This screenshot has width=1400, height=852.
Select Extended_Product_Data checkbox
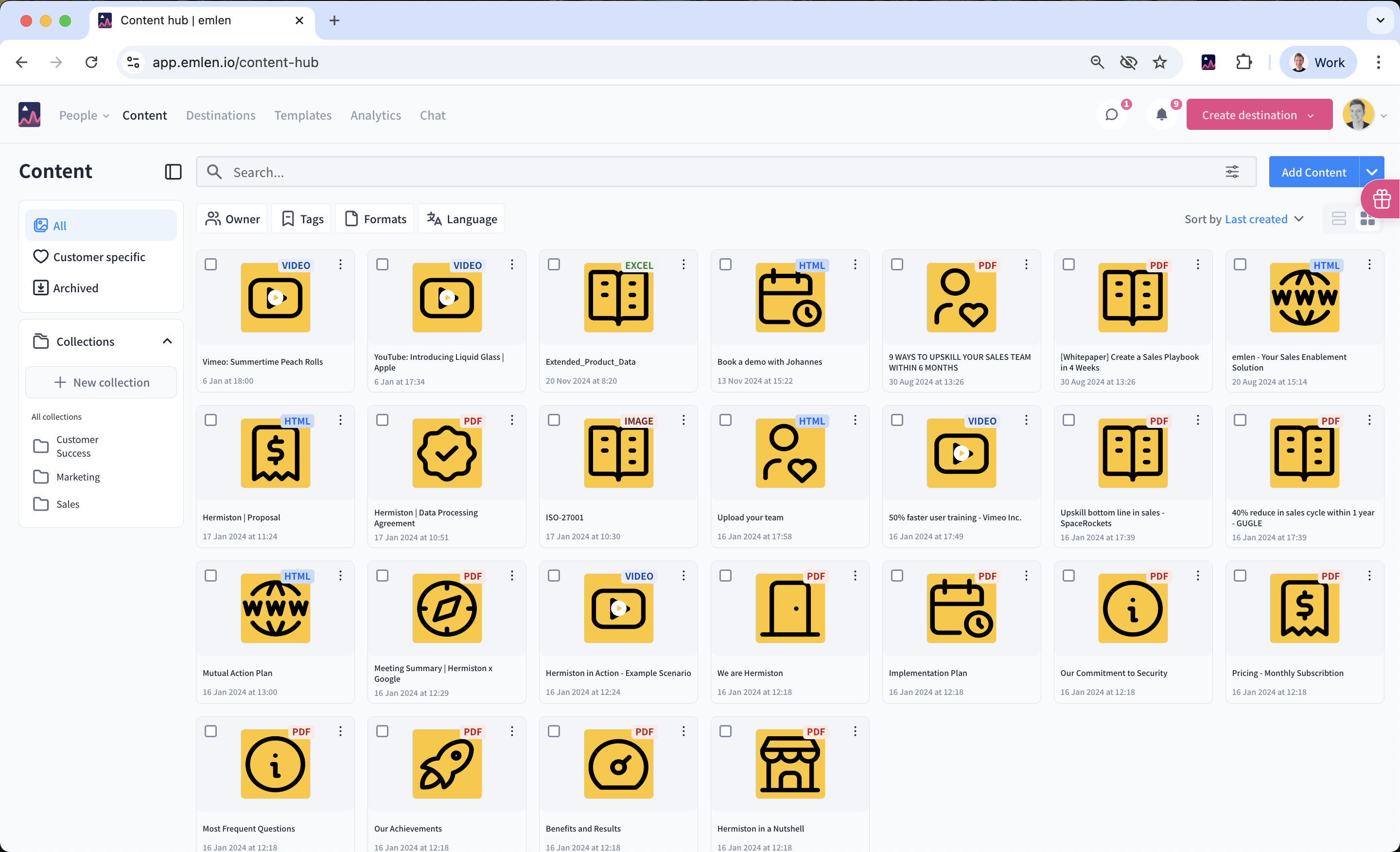pos(554,264)
